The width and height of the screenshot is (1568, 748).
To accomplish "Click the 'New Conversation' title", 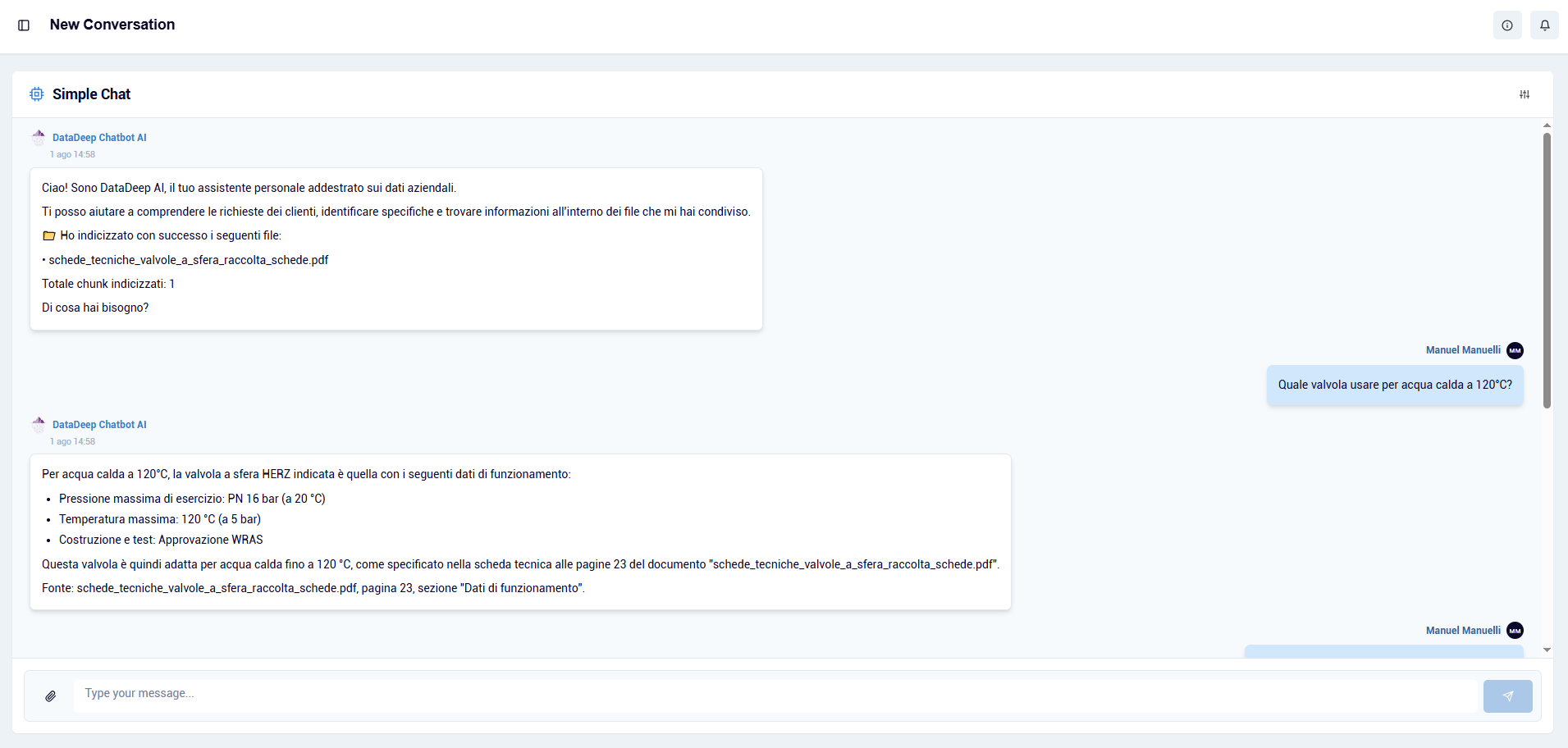I will (x=112, y=25).
